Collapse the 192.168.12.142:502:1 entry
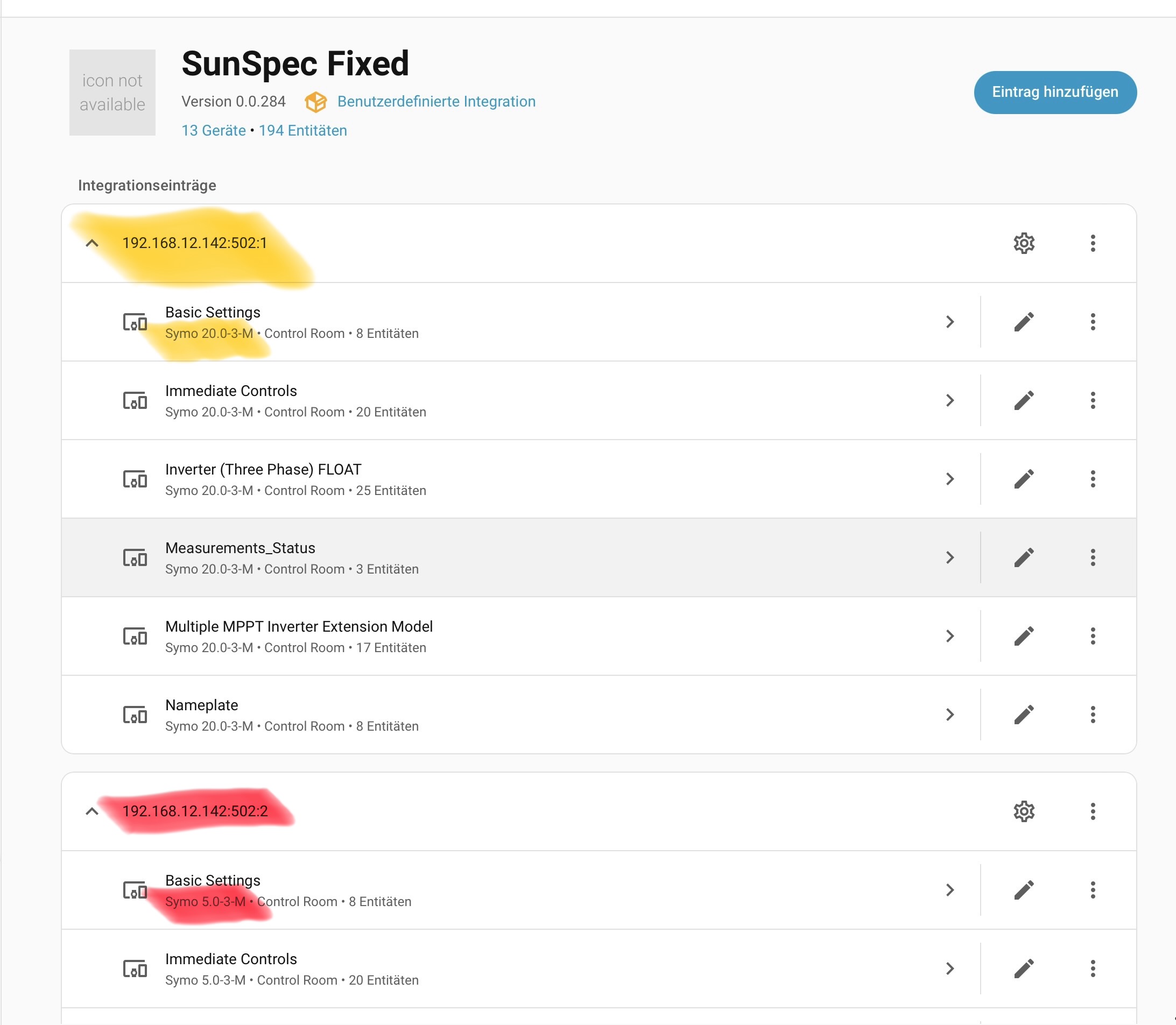This screenshot has width=1176, height=1025. 91,243
